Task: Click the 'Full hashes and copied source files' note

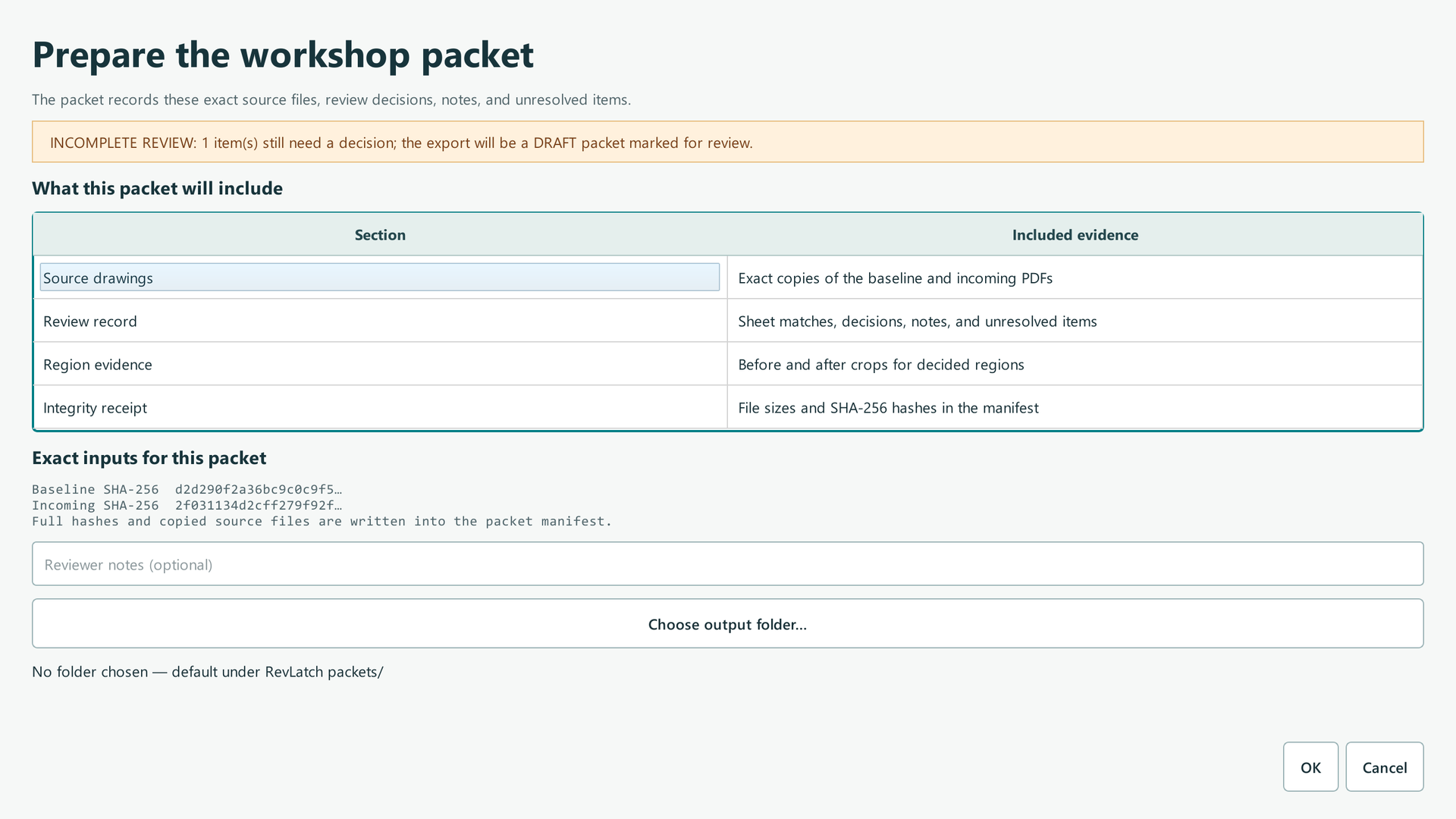Action: (322, 521)
